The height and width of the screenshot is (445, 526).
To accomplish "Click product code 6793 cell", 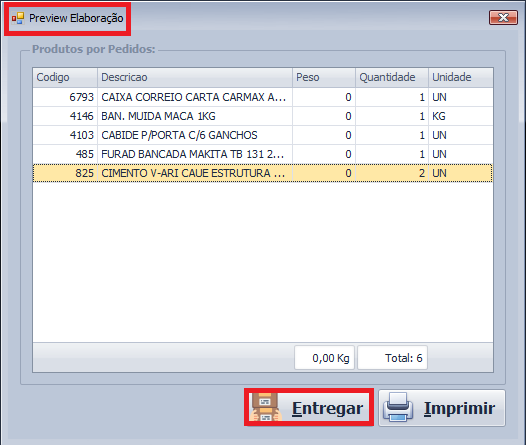I will (65, 97).
